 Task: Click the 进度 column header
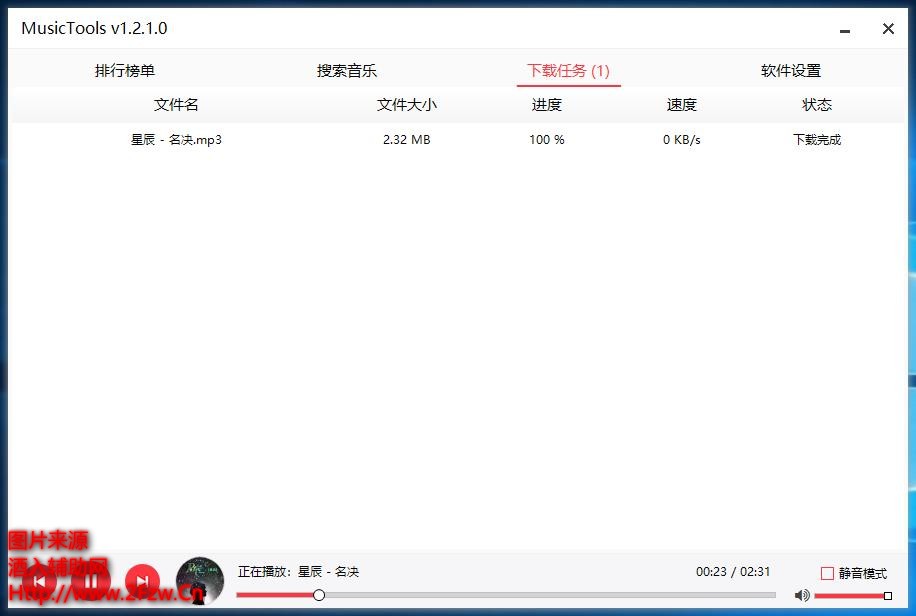547,105
